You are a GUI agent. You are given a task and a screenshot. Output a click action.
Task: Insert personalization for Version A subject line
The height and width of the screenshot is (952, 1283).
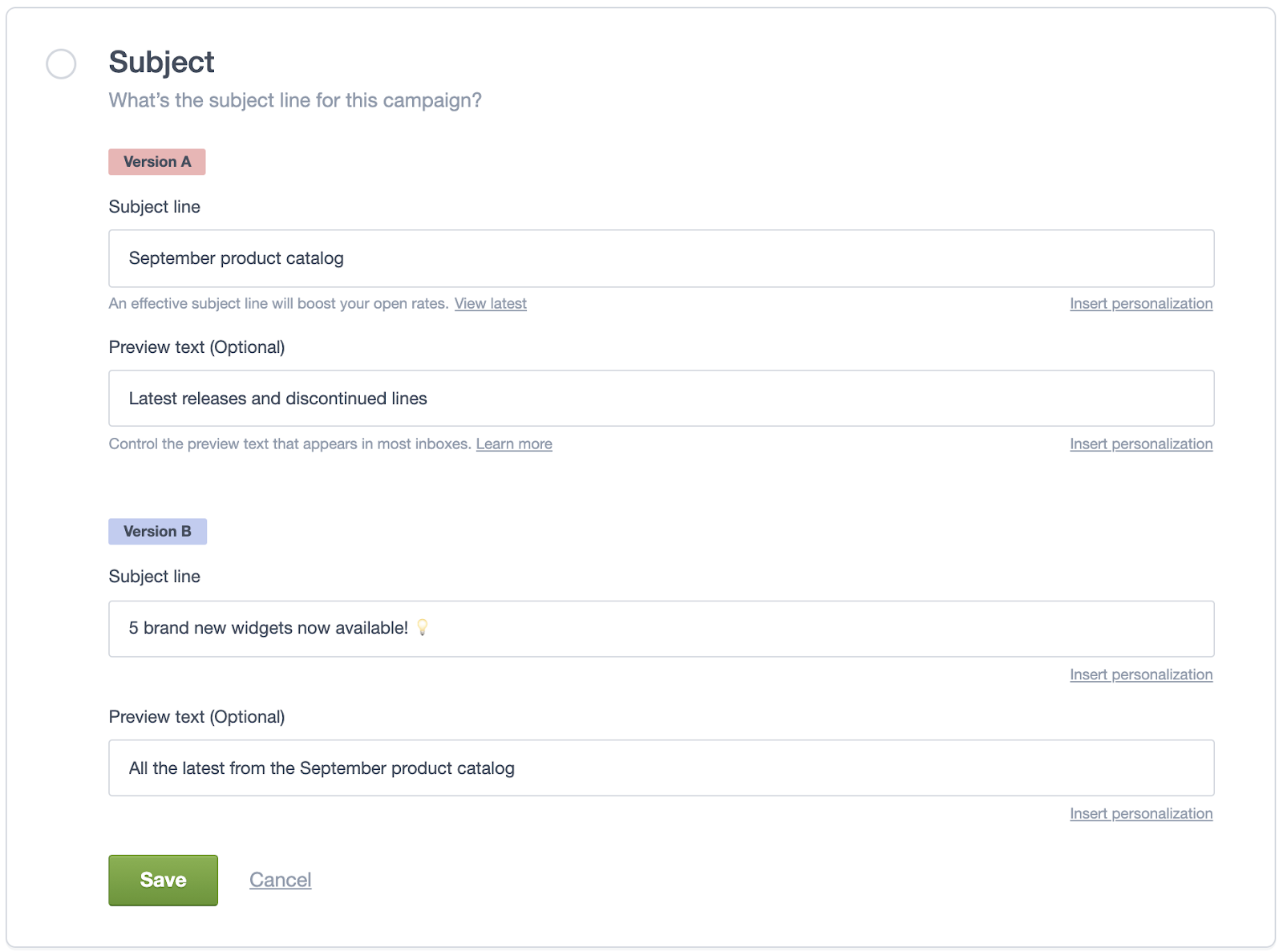coord(1141,303)
